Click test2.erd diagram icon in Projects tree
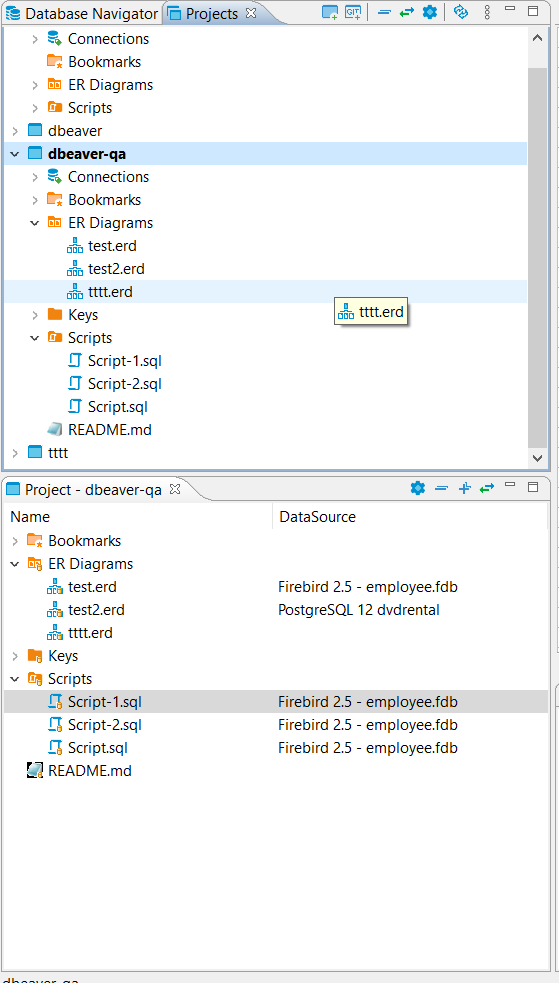Screen dimensions: 559x983 point(75,269)
